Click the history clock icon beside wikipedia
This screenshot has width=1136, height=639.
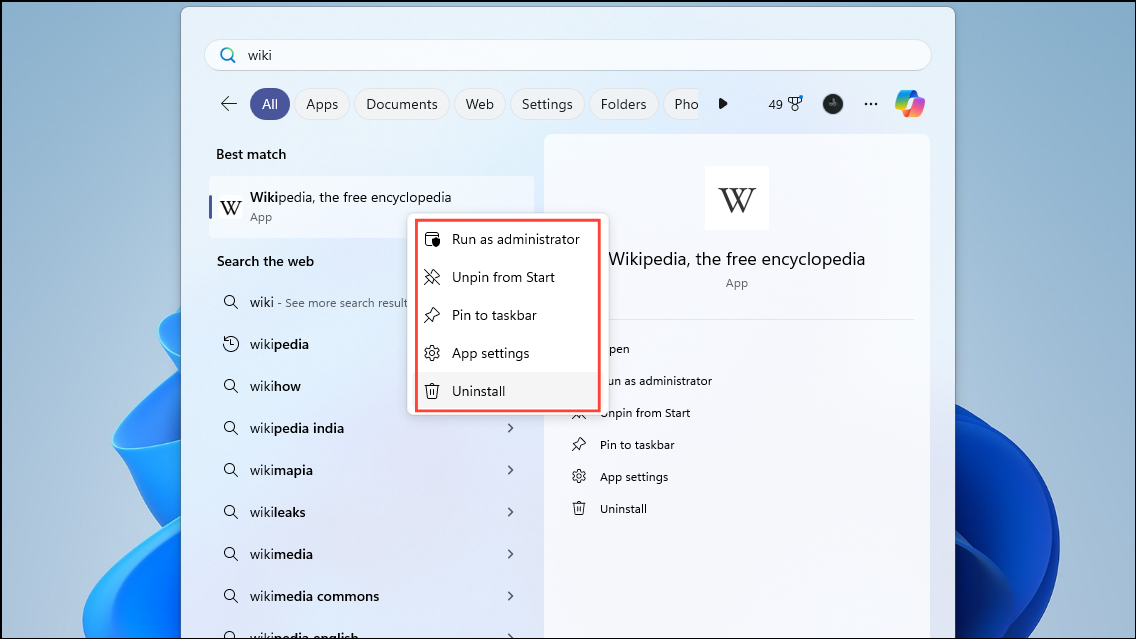[230, 344]
